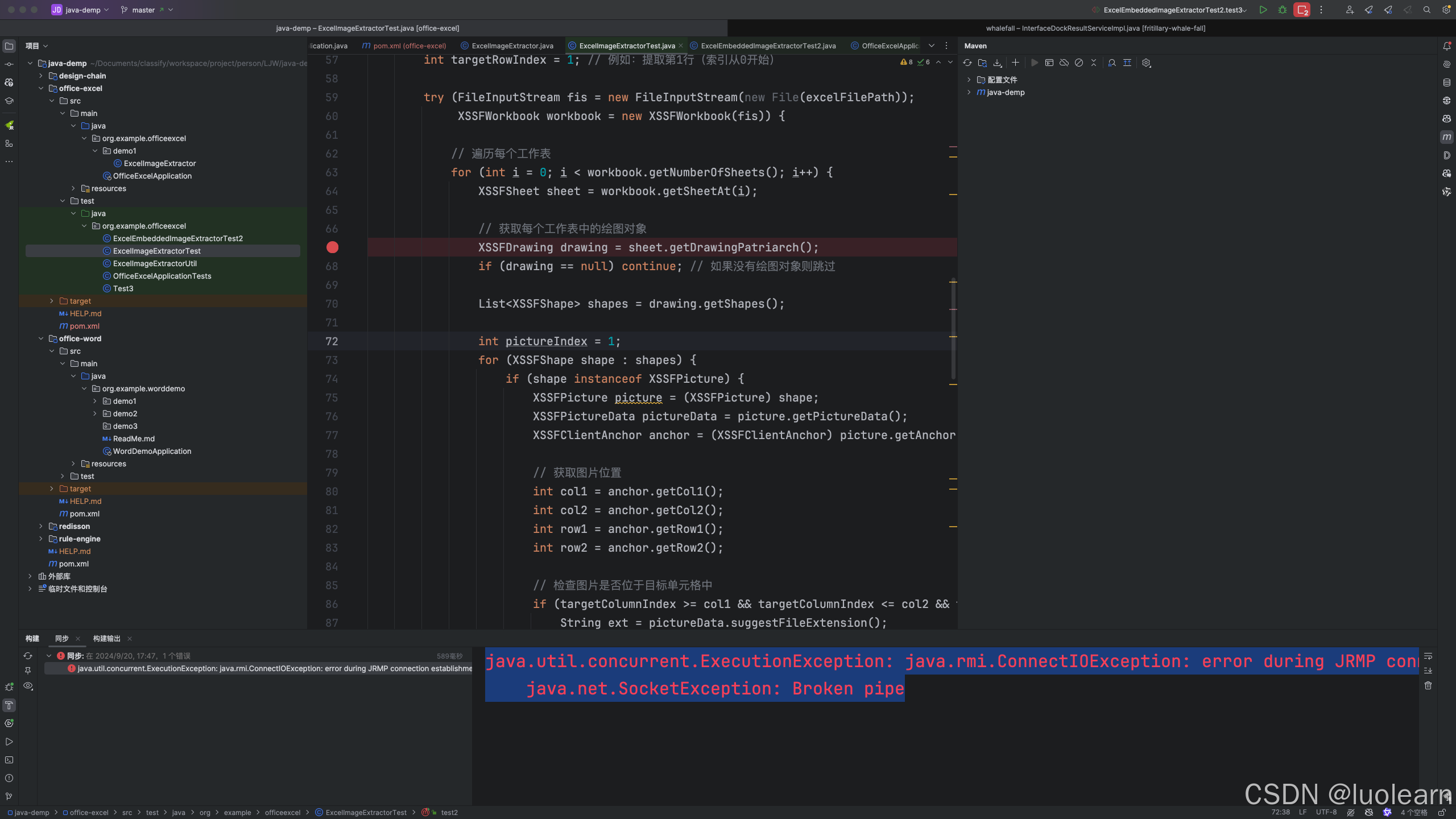Image resolution: width=1456 pixels, height=819 pixels.
Task: Click the Maven download sources icon
Action: point(998,63)
